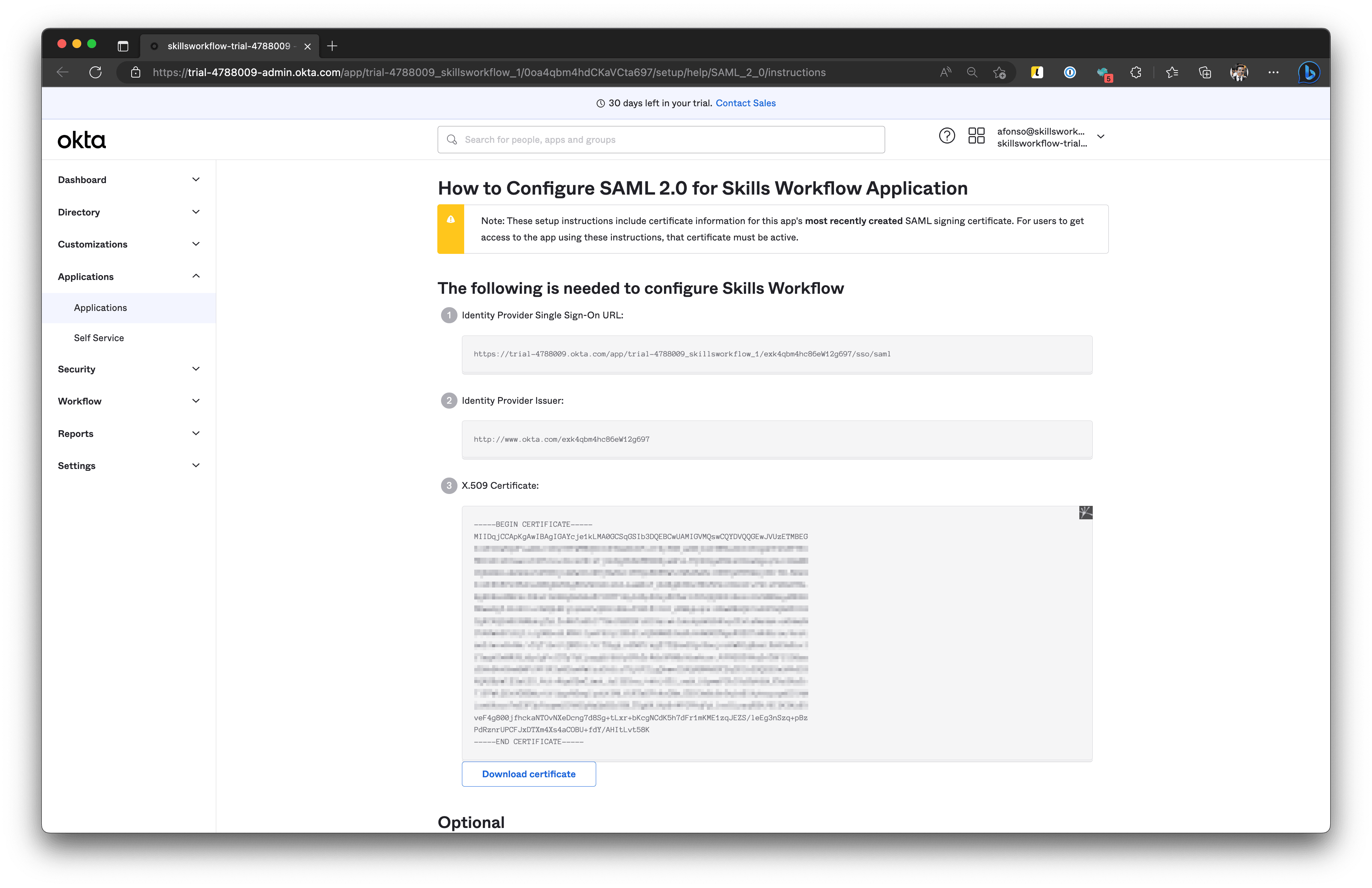Click the afonso@skillswork... account name
This screenshot has width=1372, height=888.
(1041, 131)
